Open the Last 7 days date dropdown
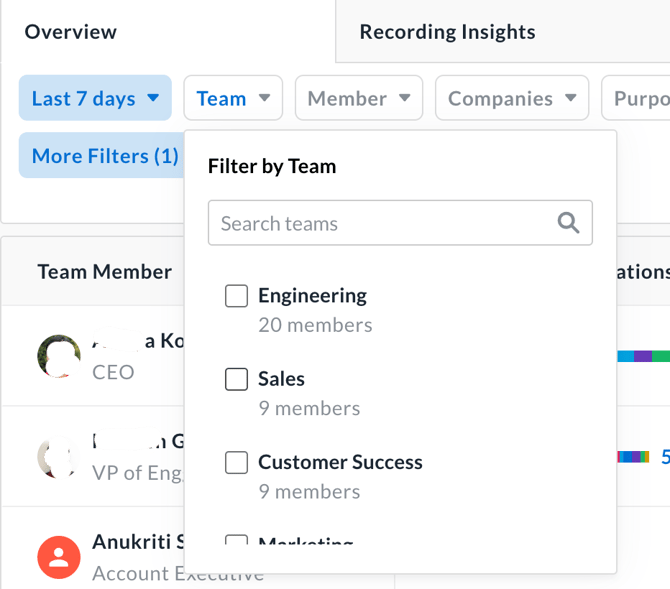This screenshot has width=670, height=589. (95, 98)
